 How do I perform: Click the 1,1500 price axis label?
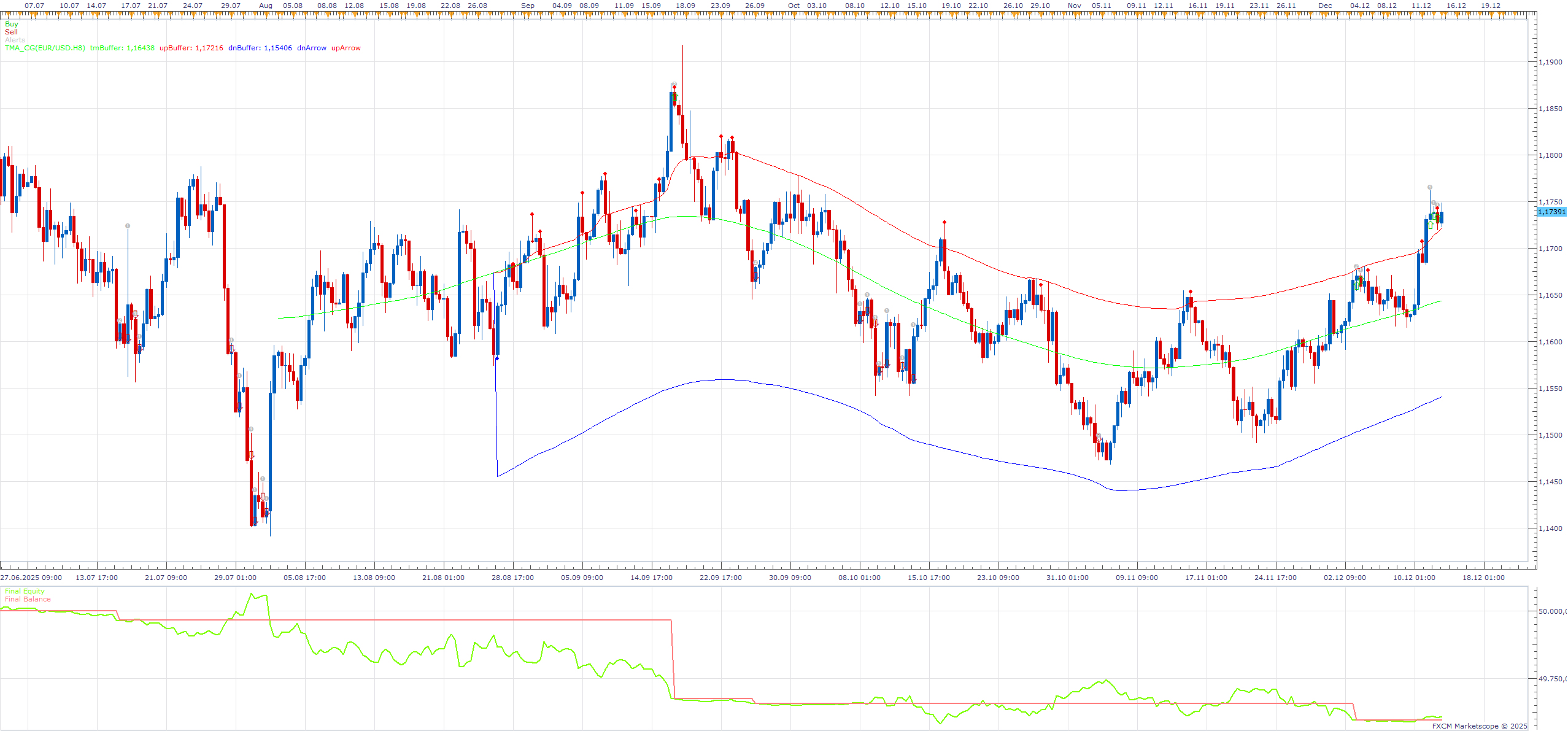point(1550,435)
